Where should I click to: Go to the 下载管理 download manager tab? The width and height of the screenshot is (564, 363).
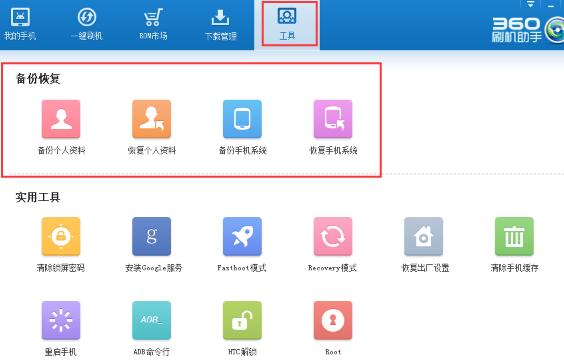pyautogui.click(x=220, y=23)
